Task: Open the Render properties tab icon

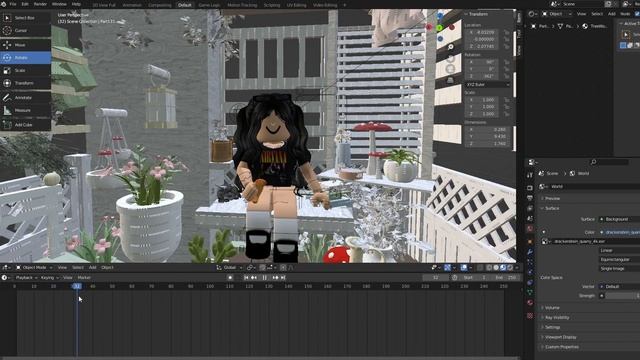Action: [530, 188]
